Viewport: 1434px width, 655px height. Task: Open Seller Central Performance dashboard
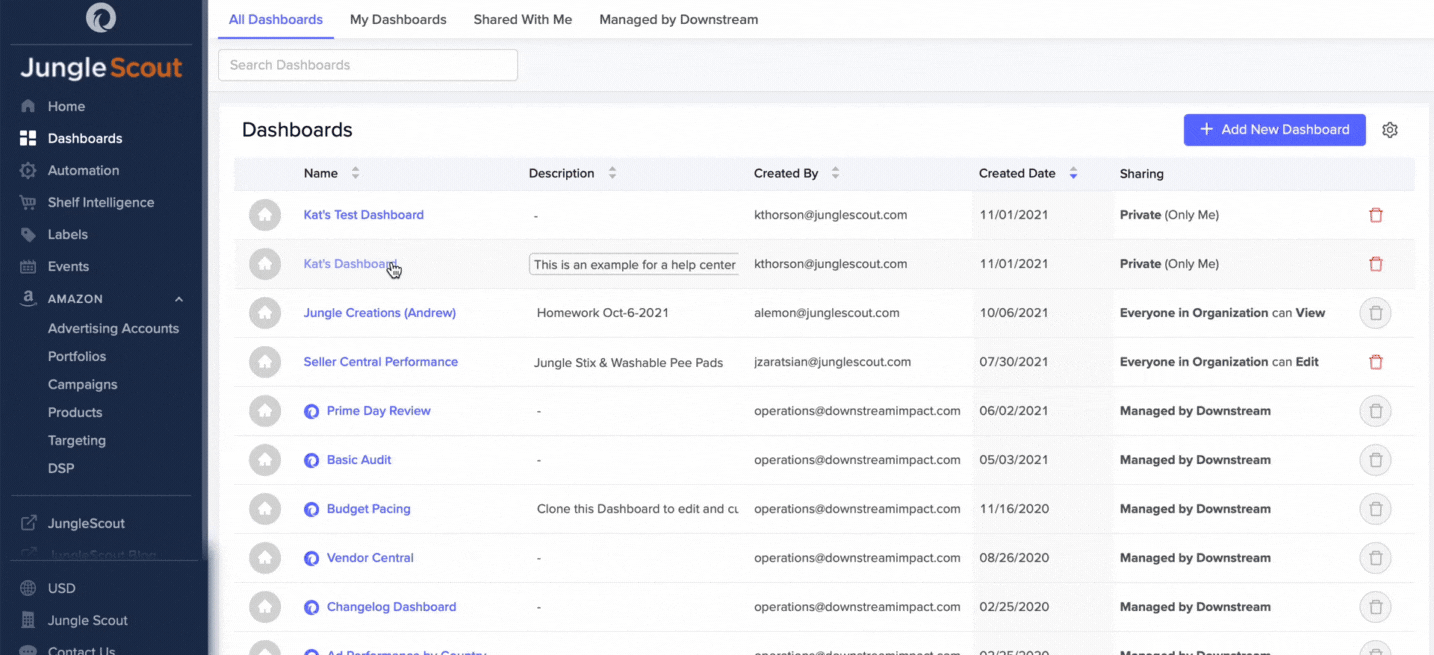click(x=381, y=362)
